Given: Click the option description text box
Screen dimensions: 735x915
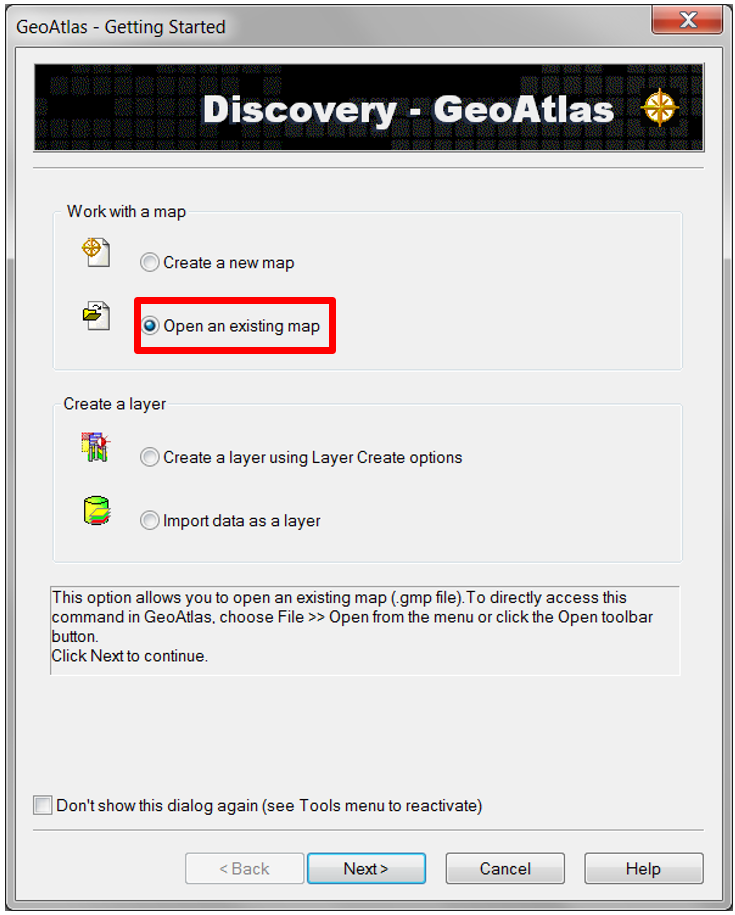Looking at the screenshot, I should click(365, 630).
